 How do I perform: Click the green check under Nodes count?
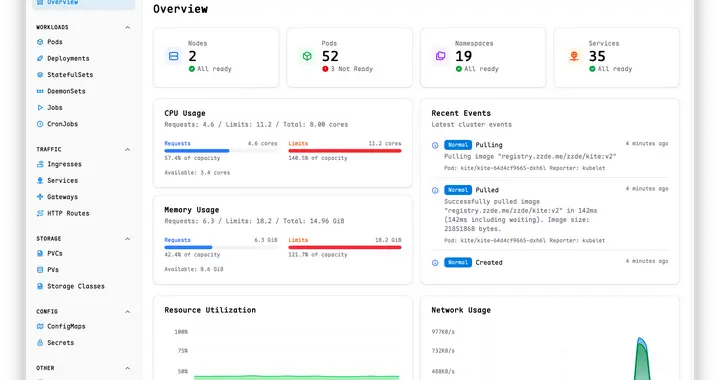coord(191,69)
